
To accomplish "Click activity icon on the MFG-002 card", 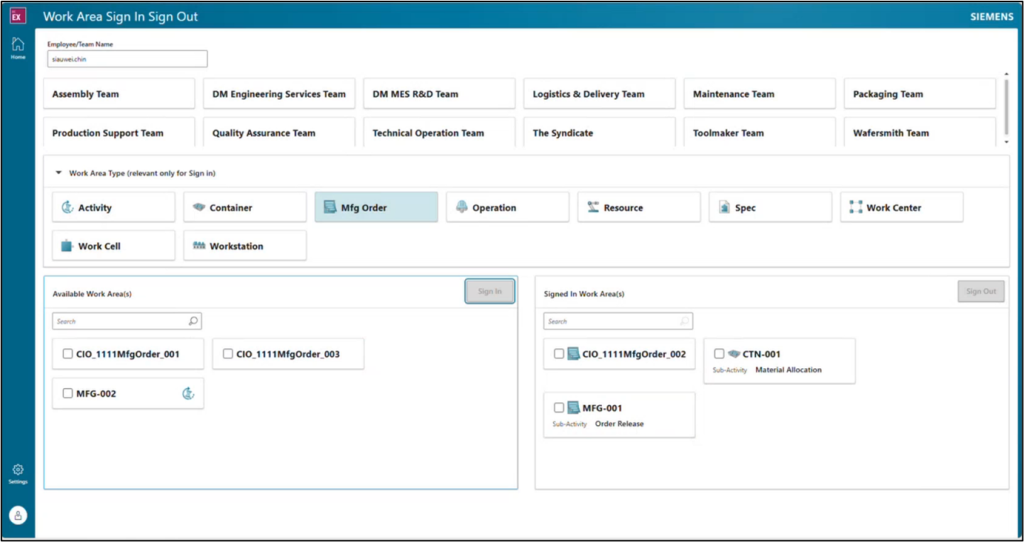I will pos(188,393).
